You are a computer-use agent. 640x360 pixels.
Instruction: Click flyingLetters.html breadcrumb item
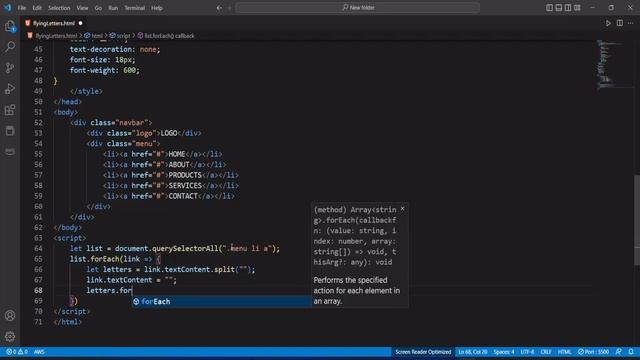(x=56, y=36)
